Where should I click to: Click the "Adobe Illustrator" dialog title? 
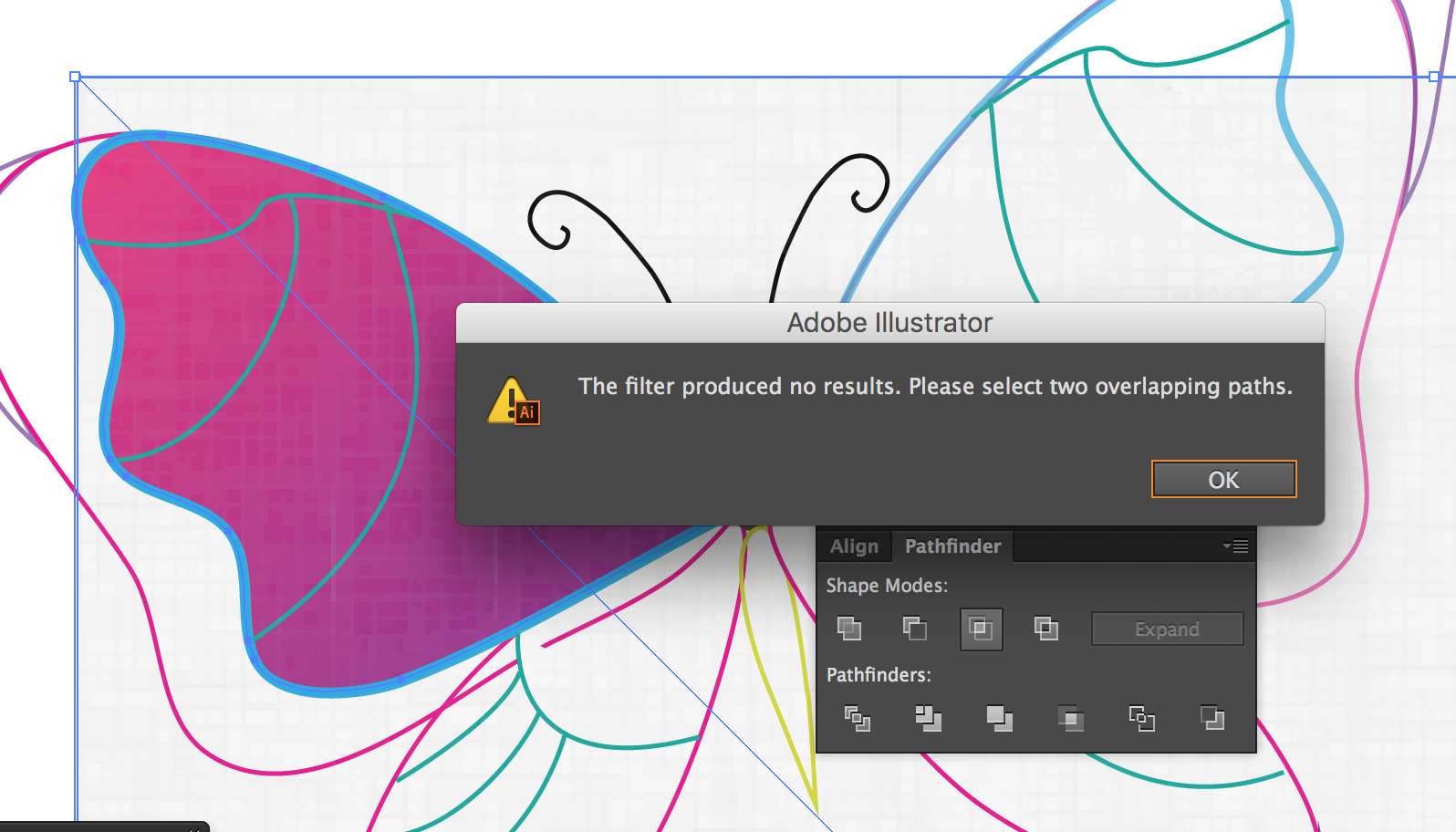point(889,323)
